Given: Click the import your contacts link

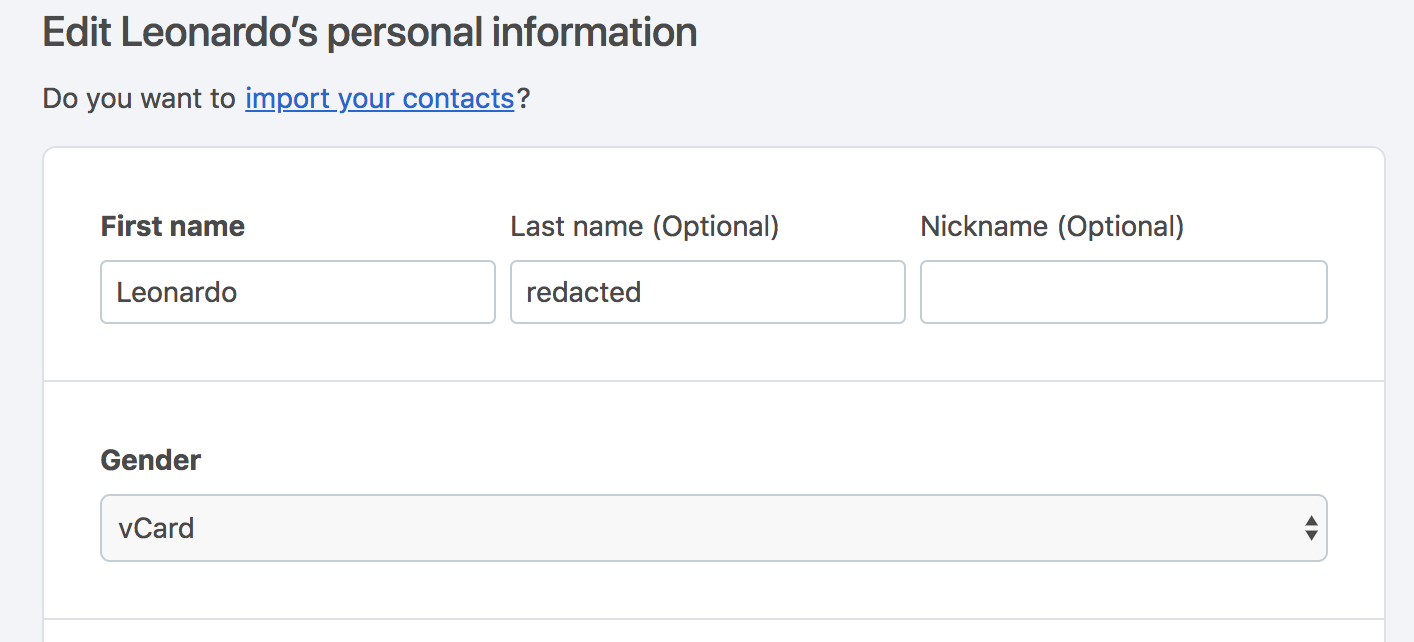Looking at the screenshot, I should [x=378, y=98].
